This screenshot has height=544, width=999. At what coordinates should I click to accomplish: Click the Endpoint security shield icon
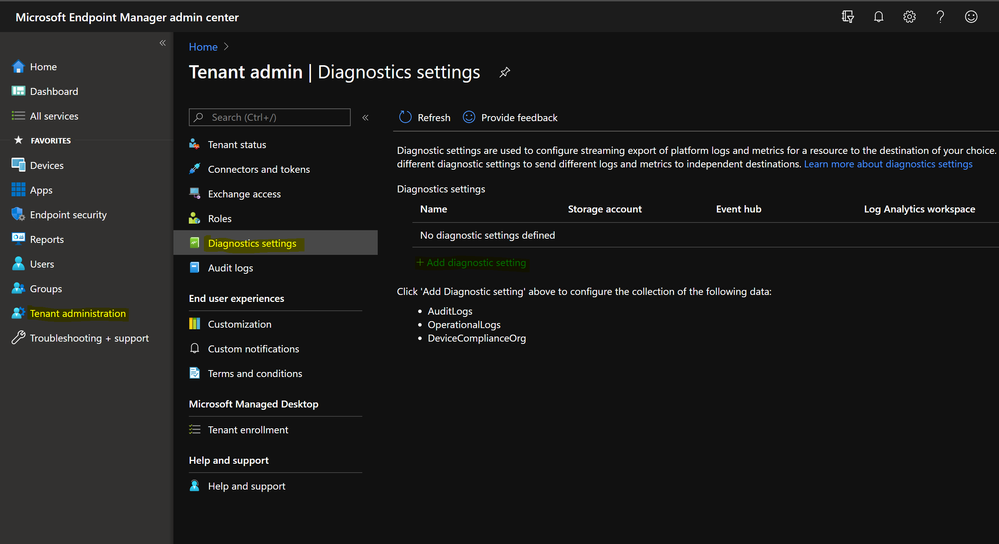pyautogui.click(x=18, y=214)
